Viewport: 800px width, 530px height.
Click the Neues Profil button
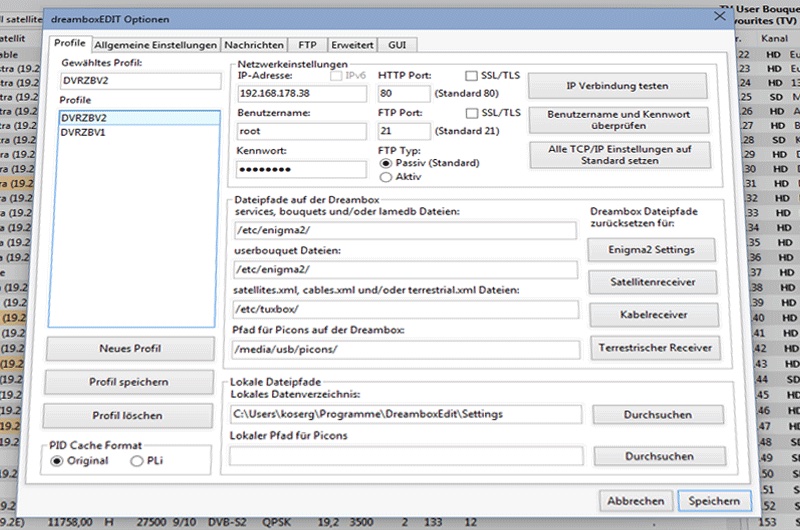pos(130,349)
